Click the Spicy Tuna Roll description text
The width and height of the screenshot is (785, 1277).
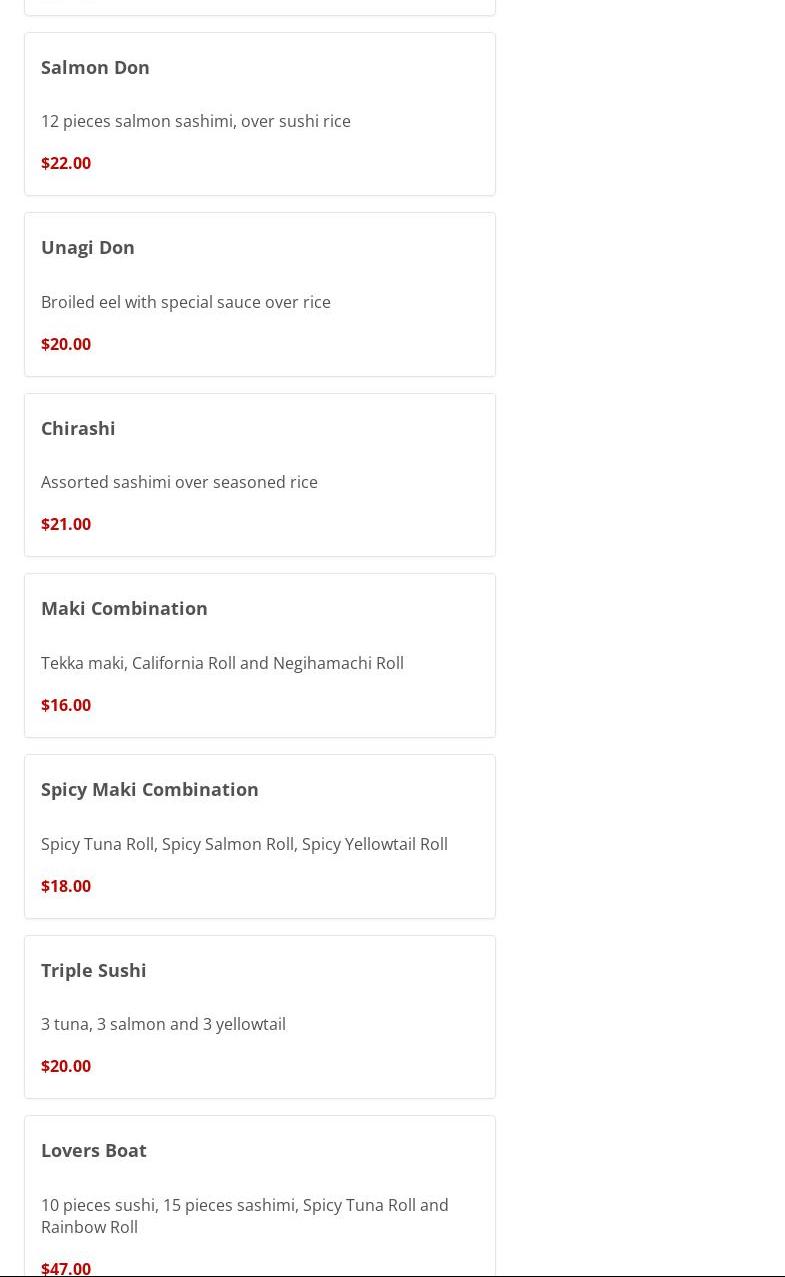(x=244, y=844)
